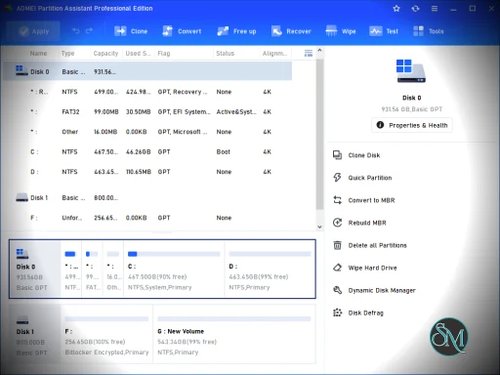
Task: Select the FAT32 EFI System partition row
Action: tap(148, 112)
